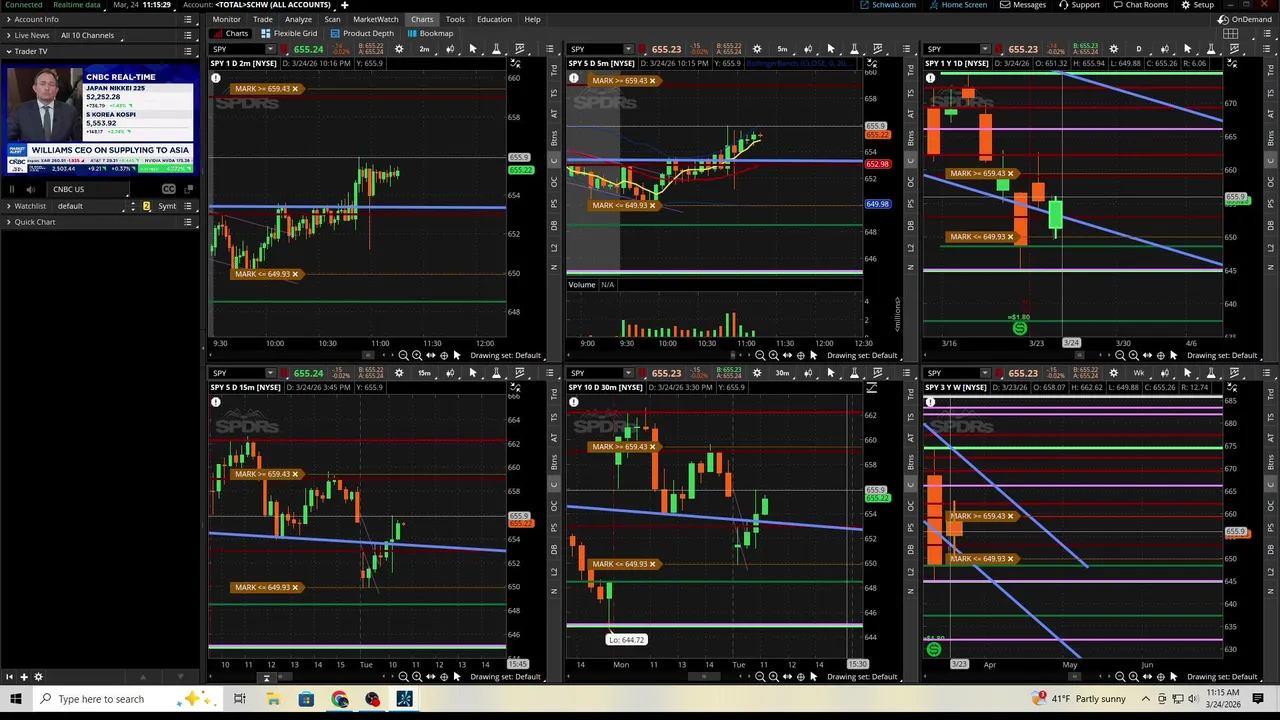The height and width of the screenshot is (720, 1280).
Task: Expand the Quick Chart gadget
Action: point(8,222)
